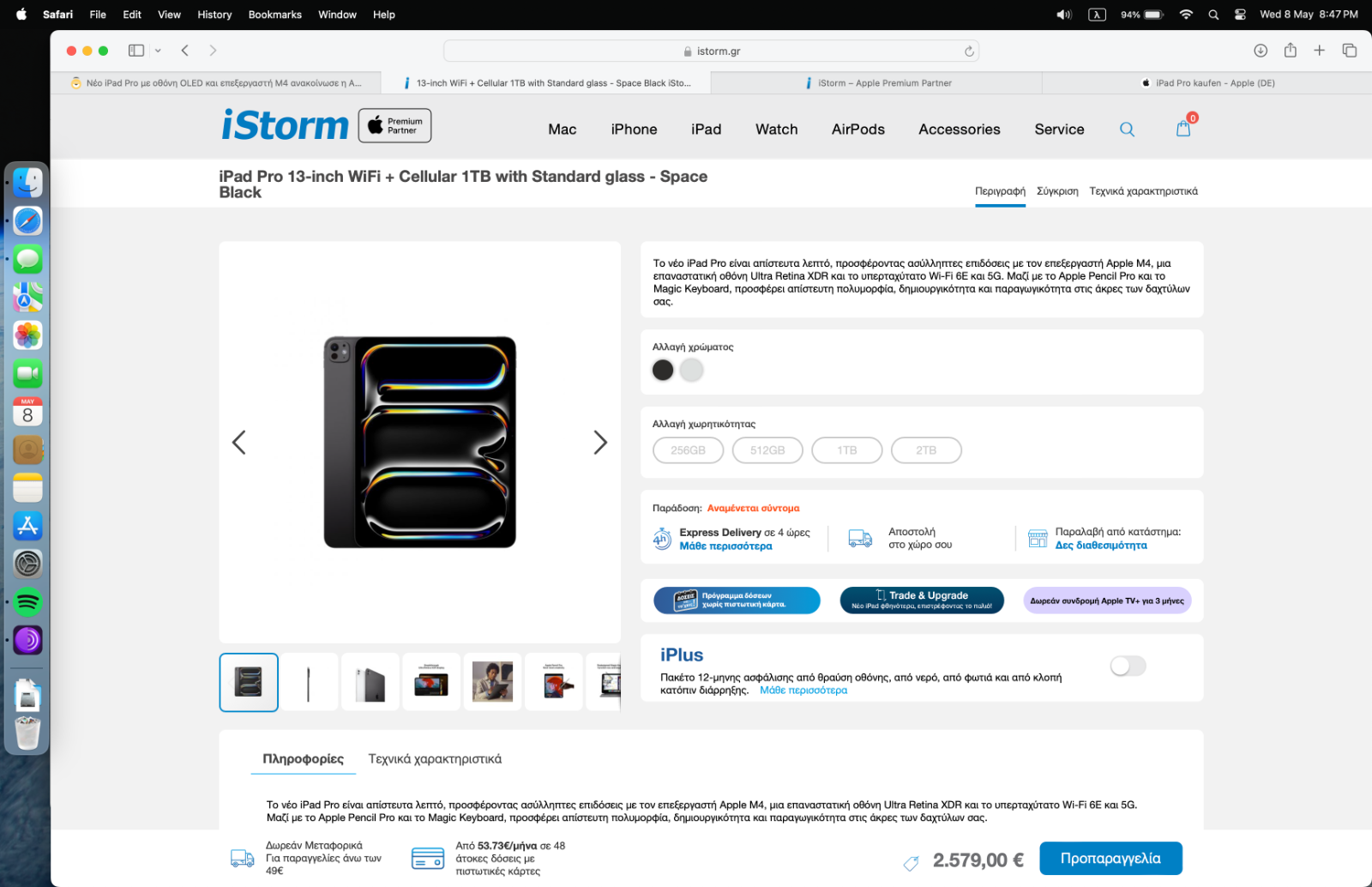Choose the Space Black color swatch
Viewport: 1372px width, 887px height.
coord(663,370)
